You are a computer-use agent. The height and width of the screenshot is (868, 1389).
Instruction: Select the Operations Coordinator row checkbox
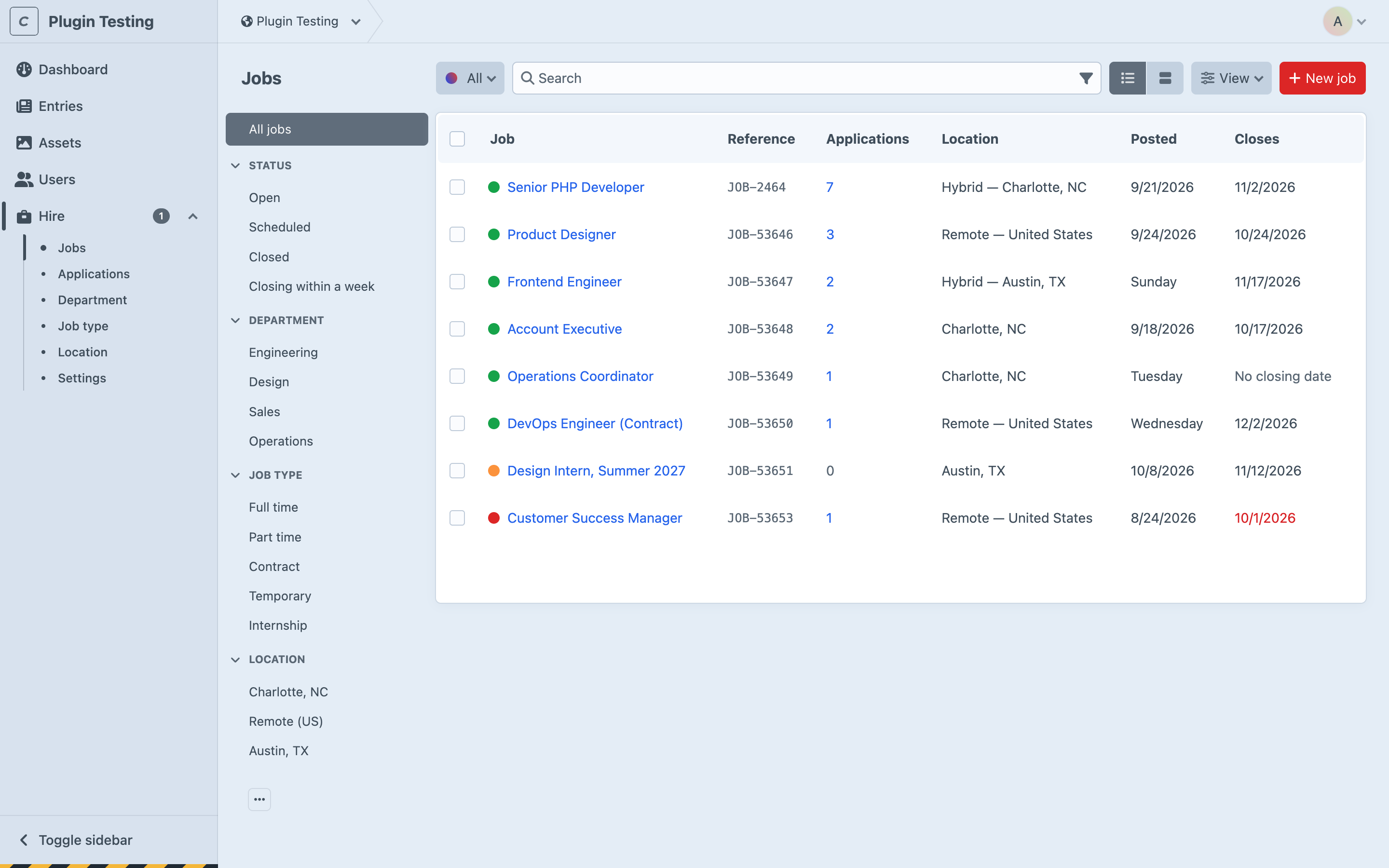click(x=457, y=376)
